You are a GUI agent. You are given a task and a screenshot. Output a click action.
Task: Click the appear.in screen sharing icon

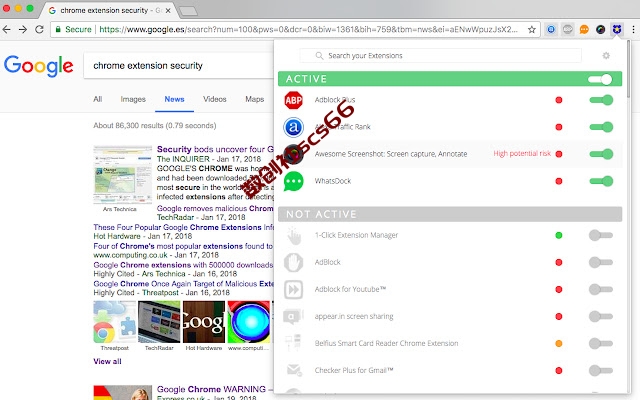[x=293, y=316]
